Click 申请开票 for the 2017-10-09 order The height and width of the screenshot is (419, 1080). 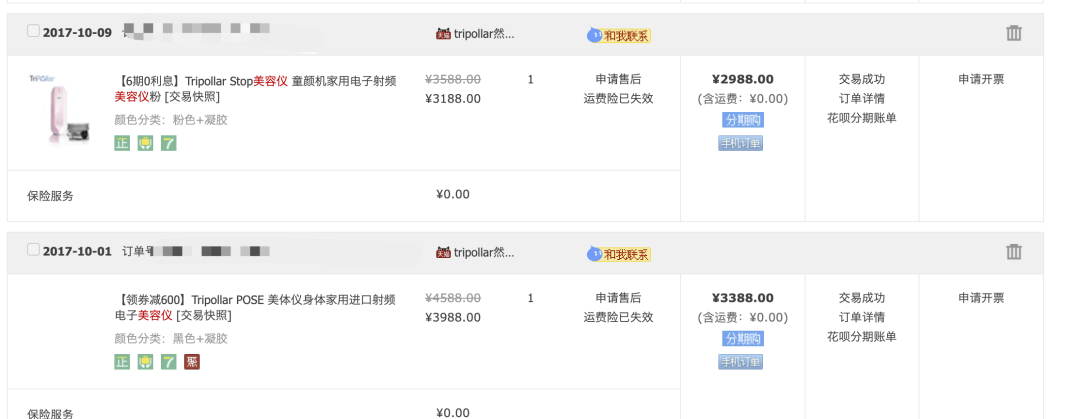[981, 79]
